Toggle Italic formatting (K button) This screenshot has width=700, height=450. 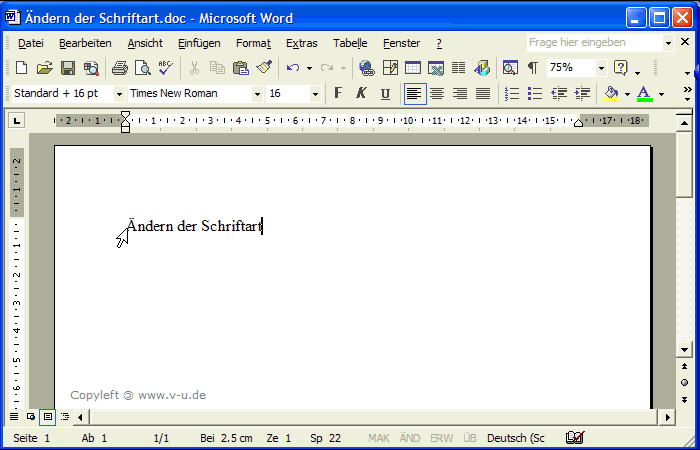pos(361,94)
